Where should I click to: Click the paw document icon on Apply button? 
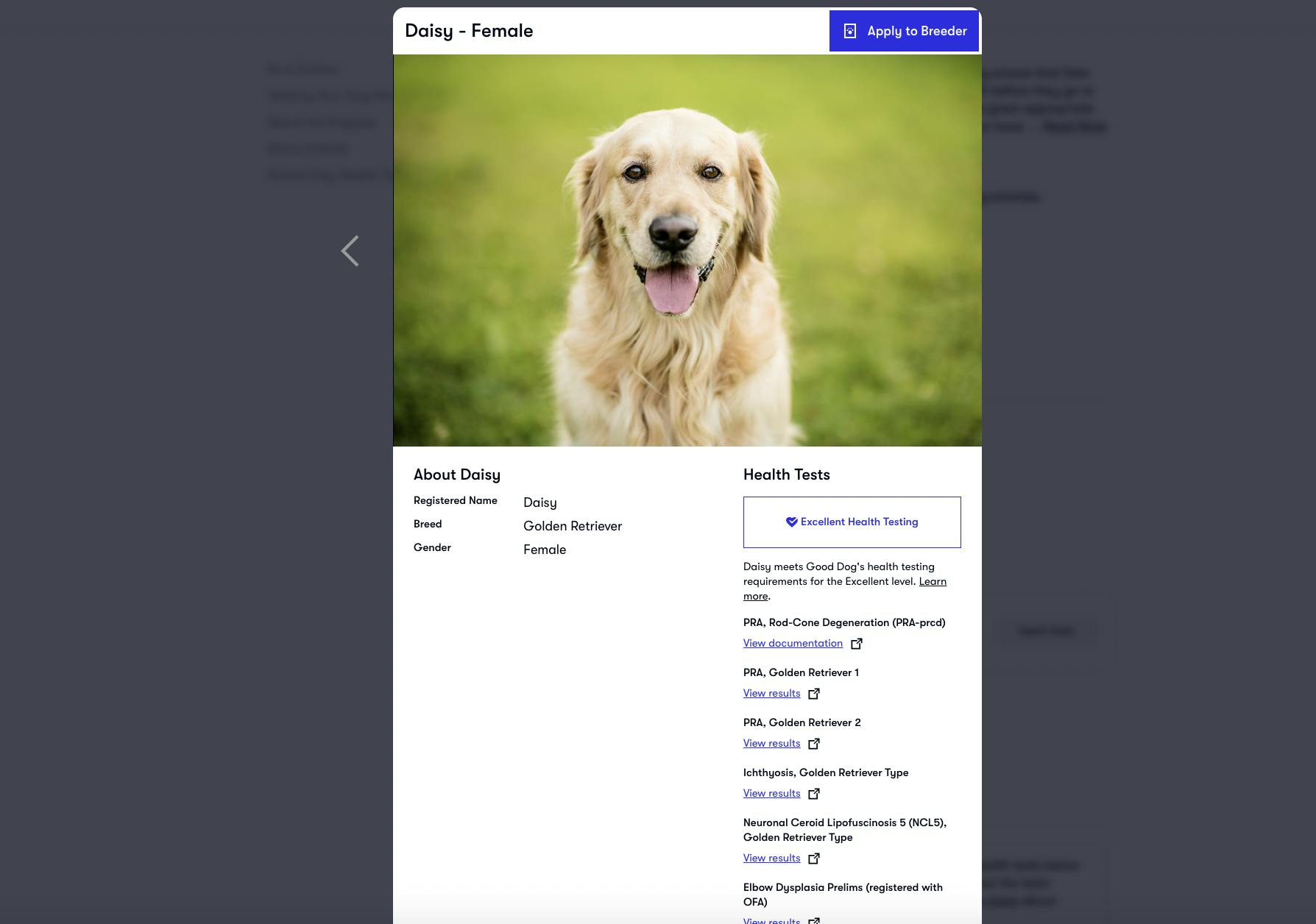[x=850, y=31]
